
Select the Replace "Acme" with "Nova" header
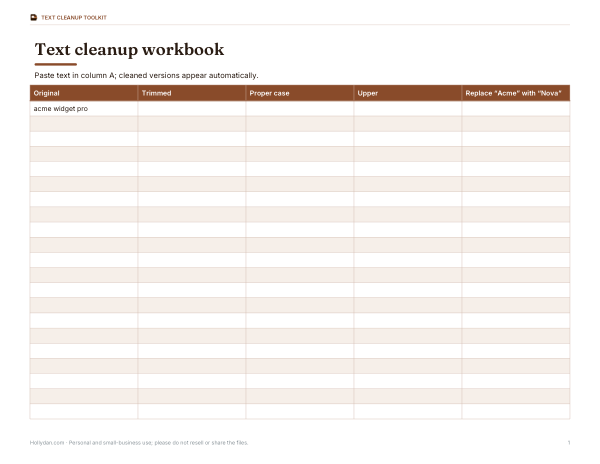coord(516,93)
